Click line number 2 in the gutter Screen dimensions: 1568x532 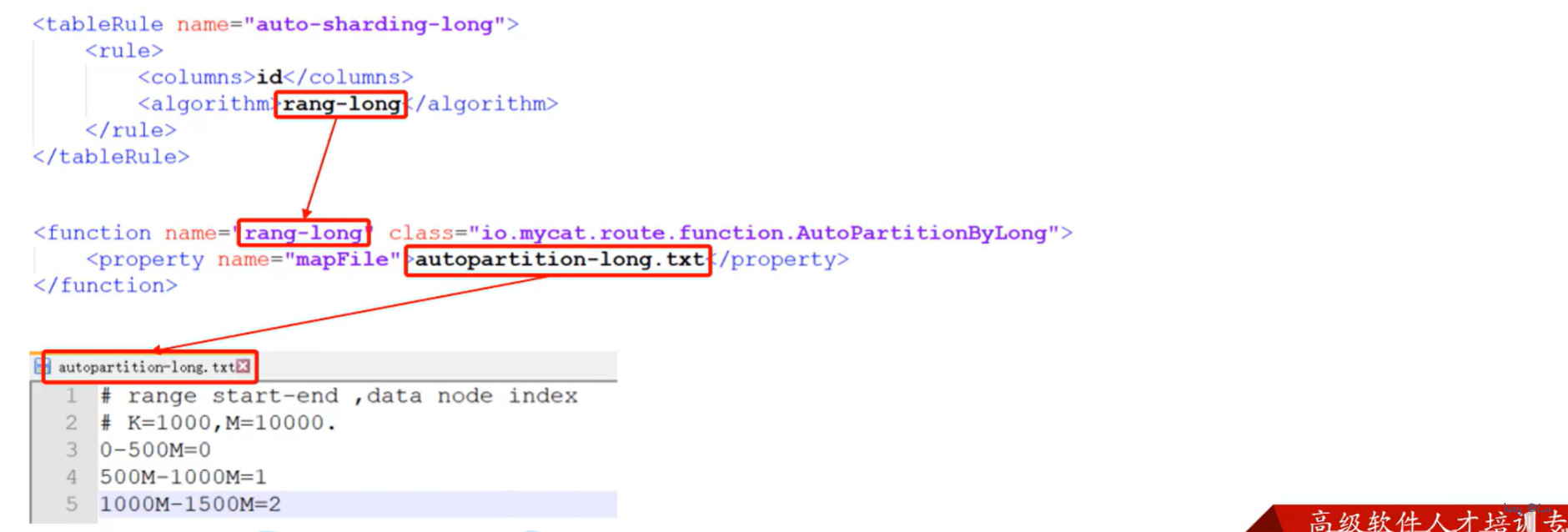click(72, 423)
